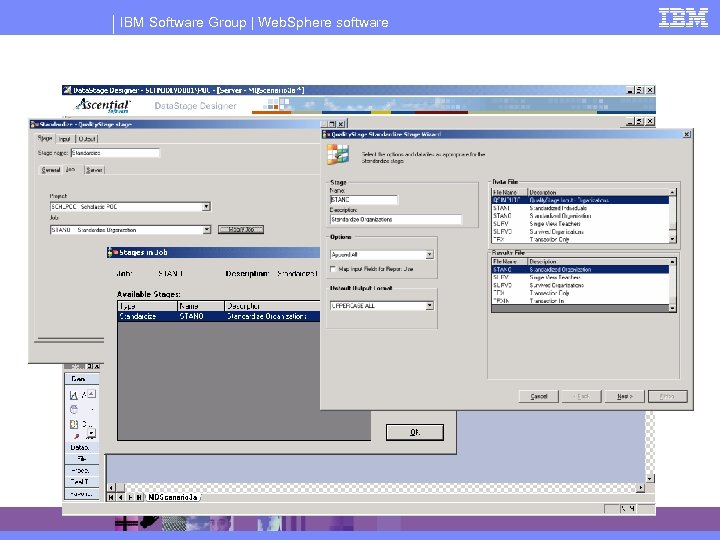Open the General sub-tab
The image size is (720, 540).
[x=51, y=170]
